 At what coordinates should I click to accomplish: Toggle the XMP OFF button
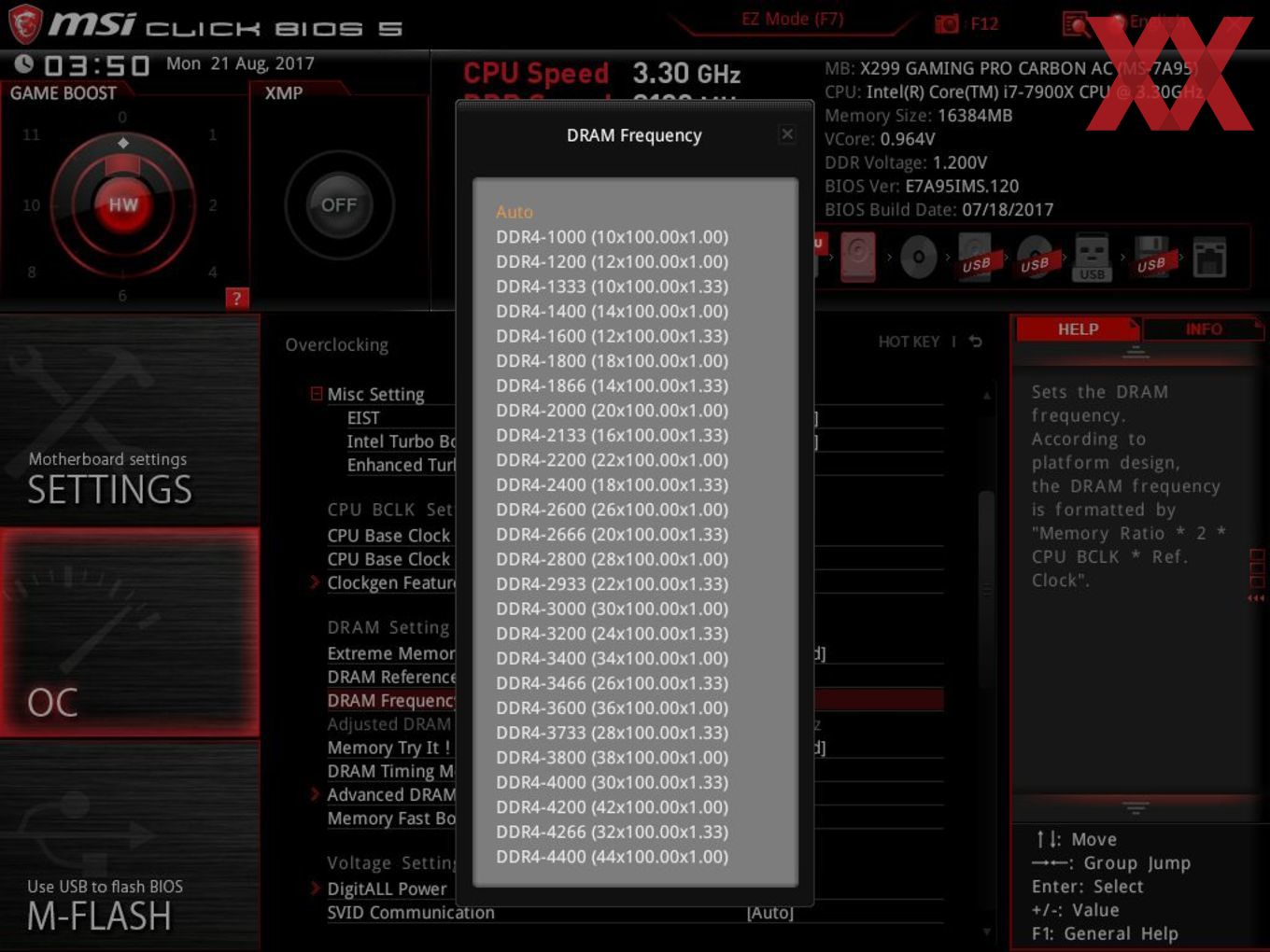pos(339,204)
